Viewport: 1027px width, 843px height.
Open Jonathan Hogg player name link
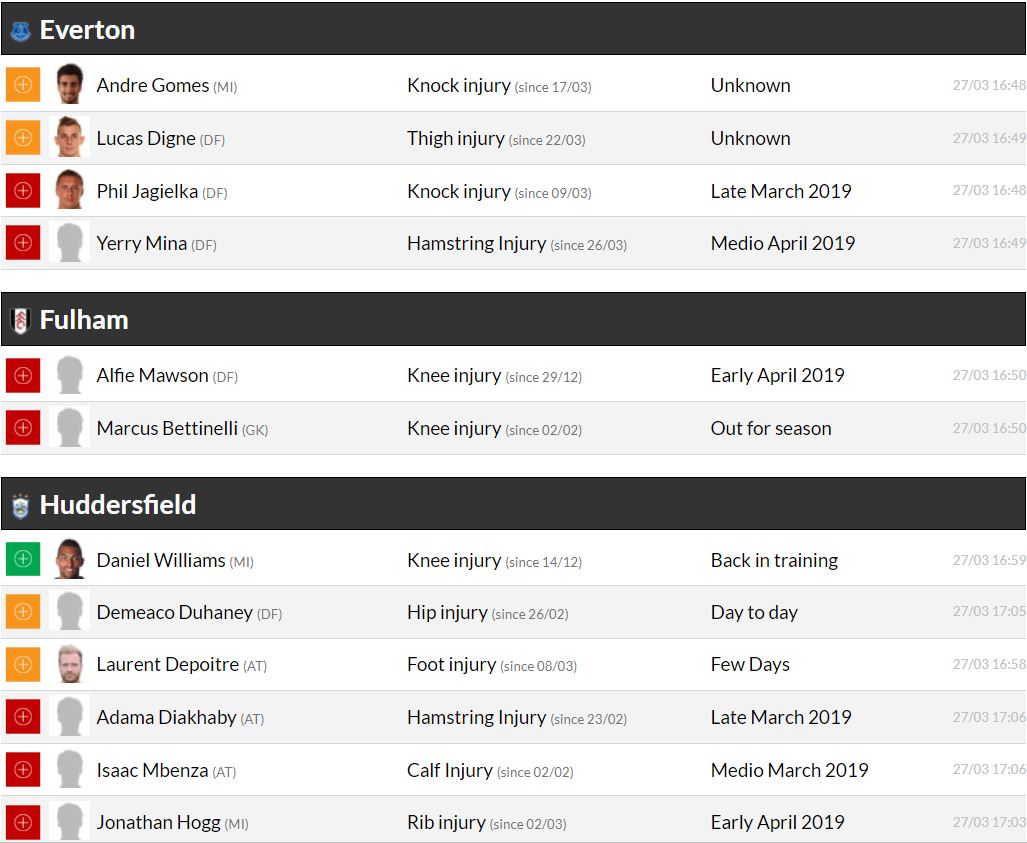(x=158, y=823)
